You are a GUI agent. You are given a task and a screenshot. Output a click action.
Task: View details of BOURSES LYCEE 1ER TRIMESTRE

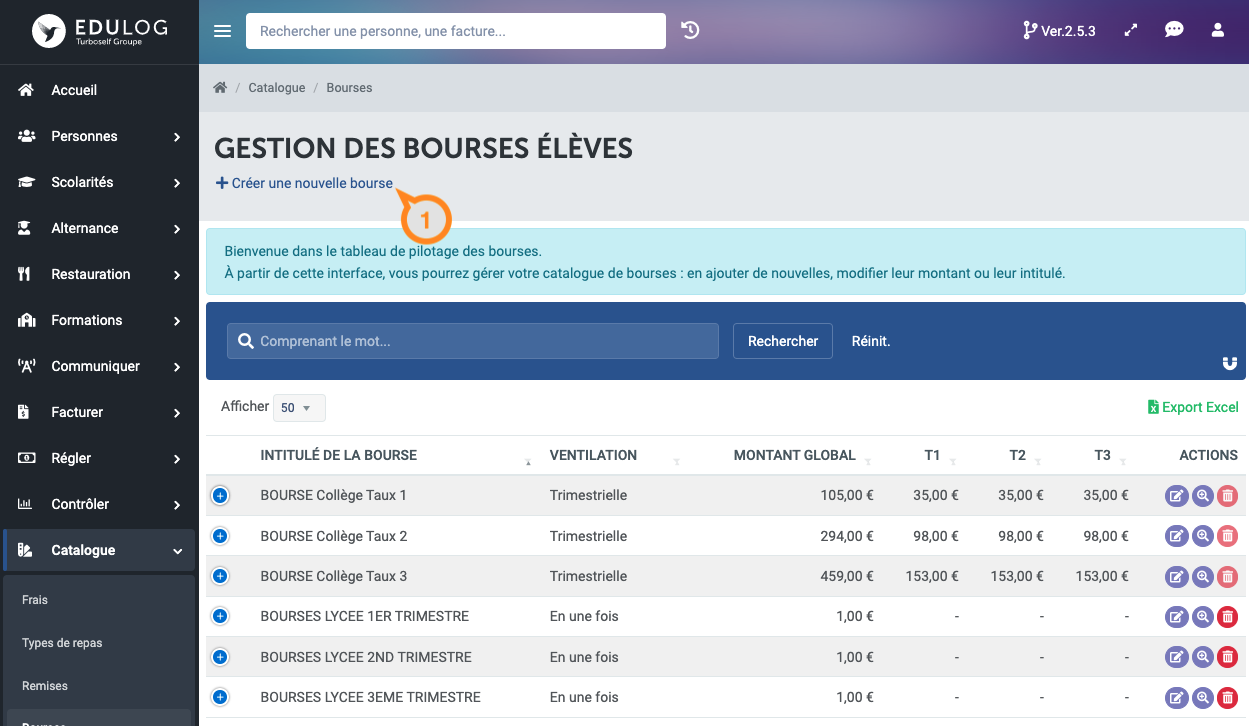[1203, 617]
